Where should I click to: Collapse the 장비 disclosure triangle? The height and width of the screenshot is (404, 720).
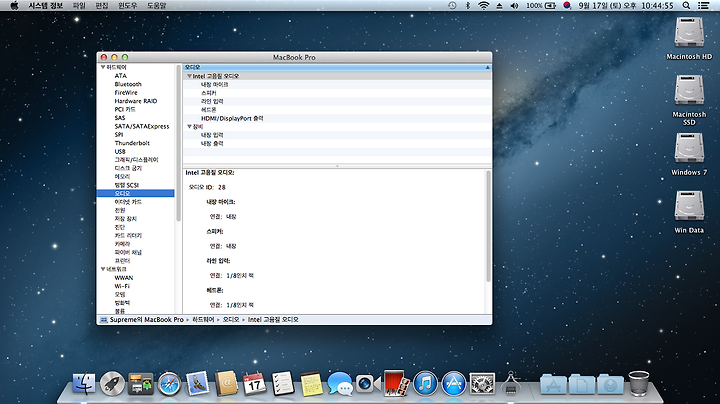click(189, 126)
